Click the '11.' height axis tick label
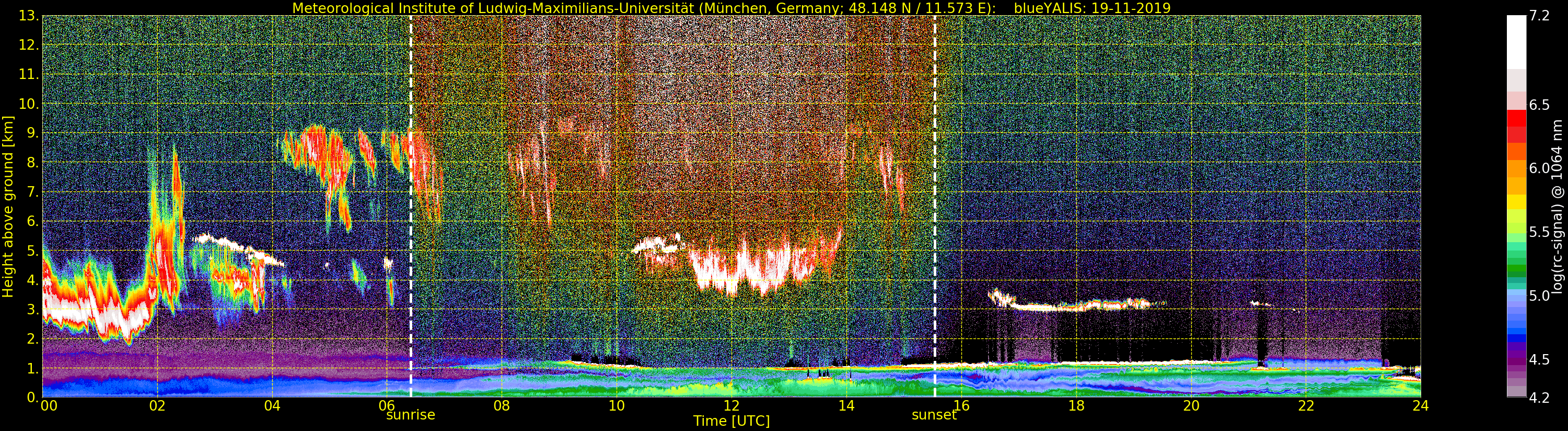 (29, 75)
